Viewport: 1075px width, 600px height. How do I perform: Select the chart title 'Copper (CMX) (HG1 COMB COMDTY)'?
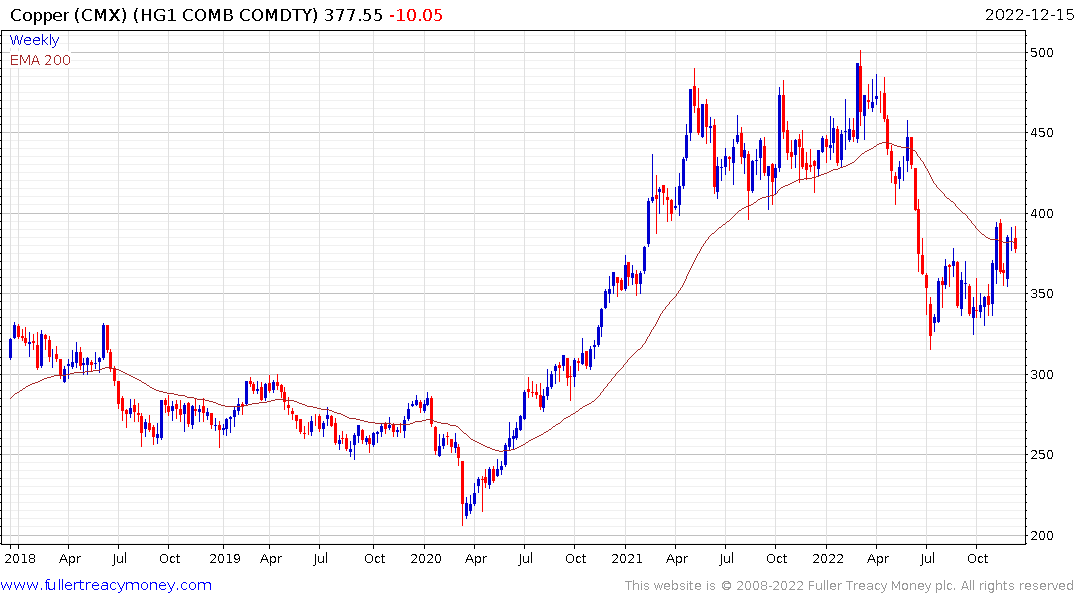[164, 15]
